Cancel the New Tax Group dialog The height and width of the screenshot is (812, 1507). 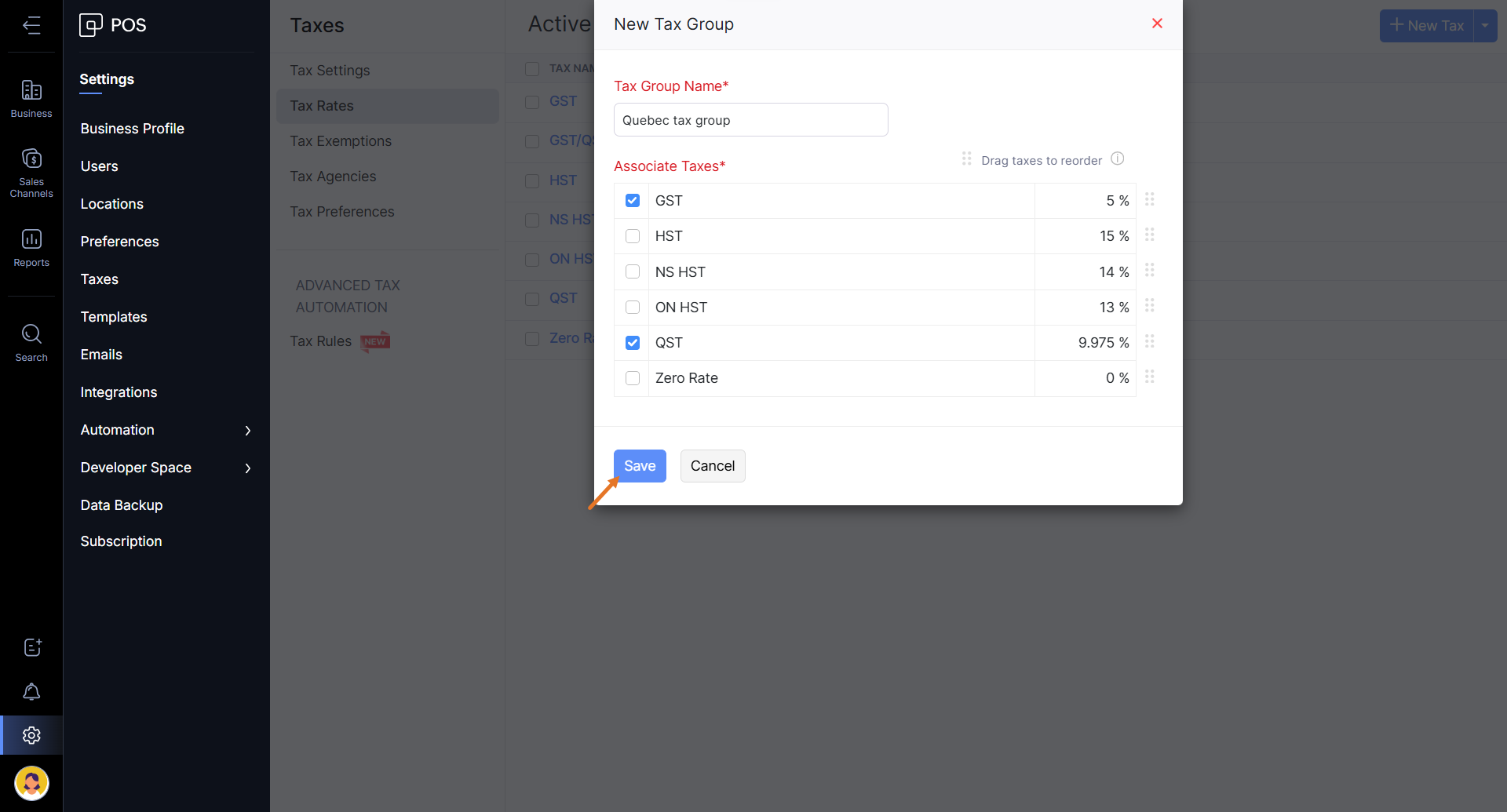coord(713,466)
